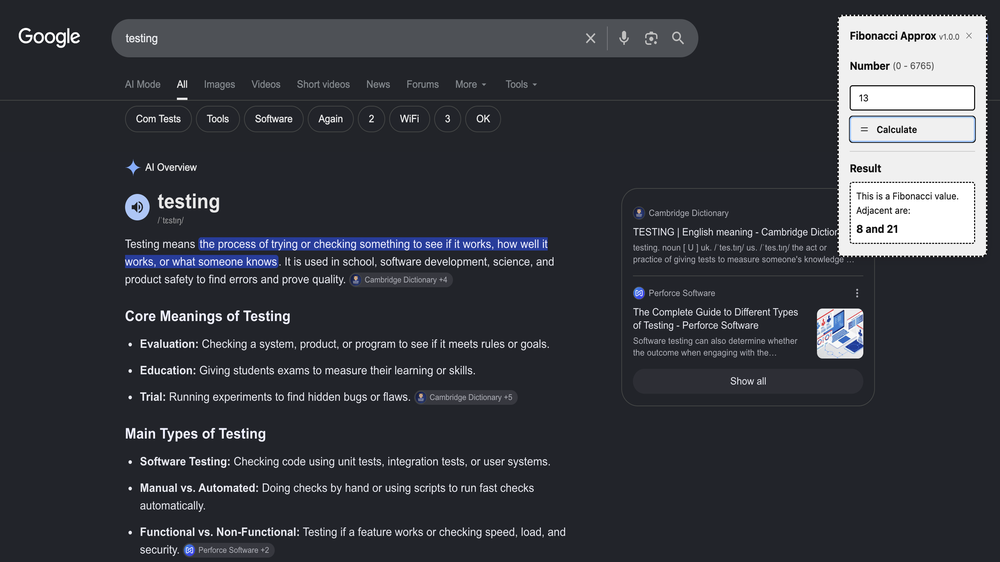The height and width of the screenshot is (562, 1000).
Task: Open the Forums tab
Action: click(422, 84)
